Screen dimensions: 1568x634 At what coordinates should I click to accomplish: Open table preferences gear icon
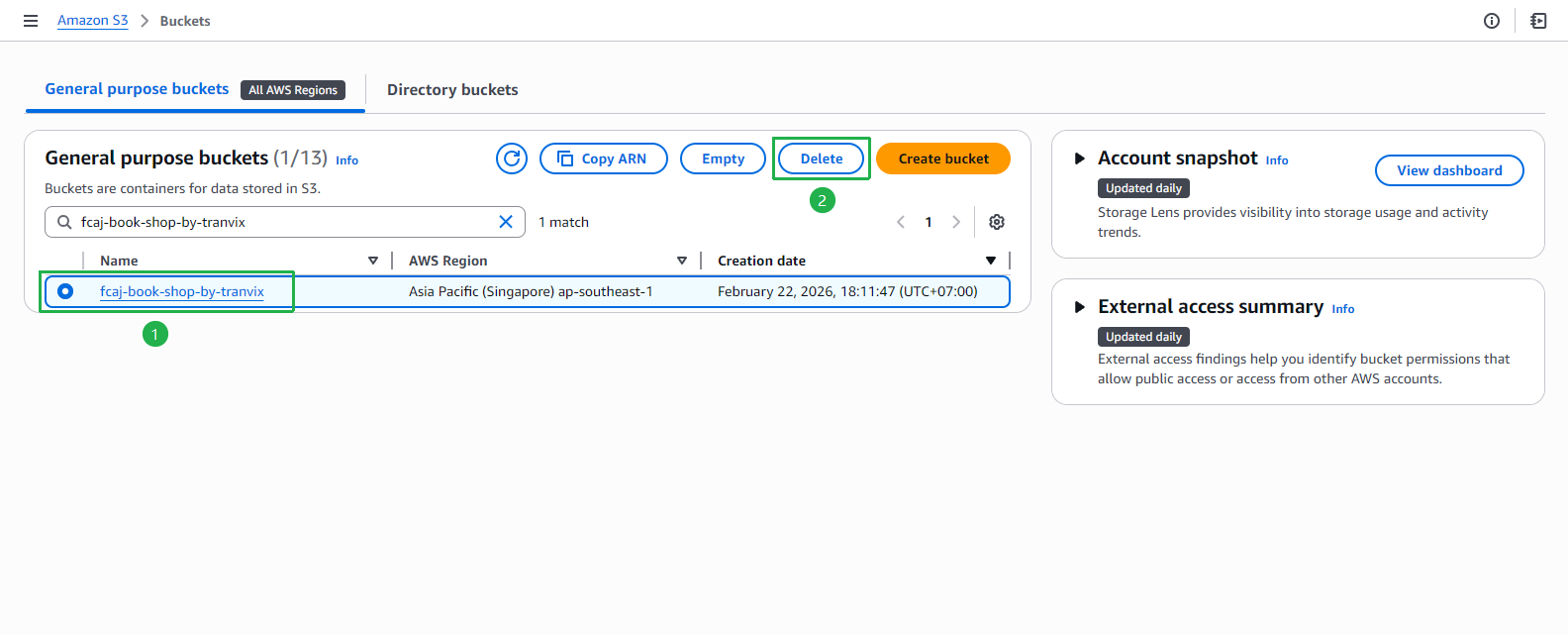(x=997, y=222)
